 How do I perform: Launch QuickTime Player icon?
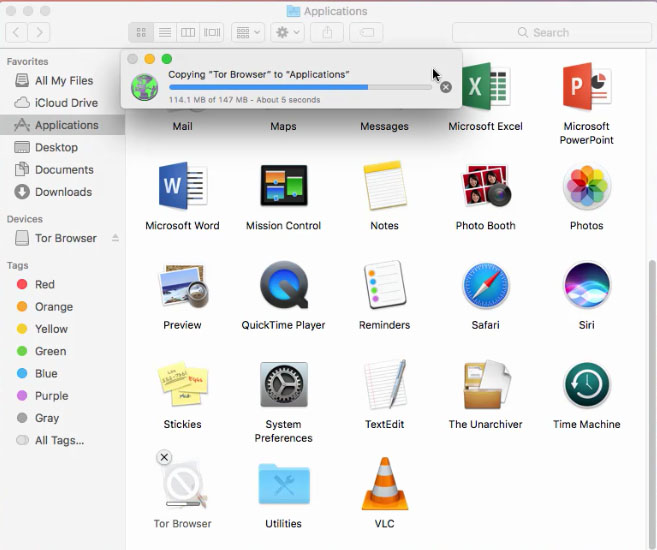pyautogui.click(x=284, y=285)
